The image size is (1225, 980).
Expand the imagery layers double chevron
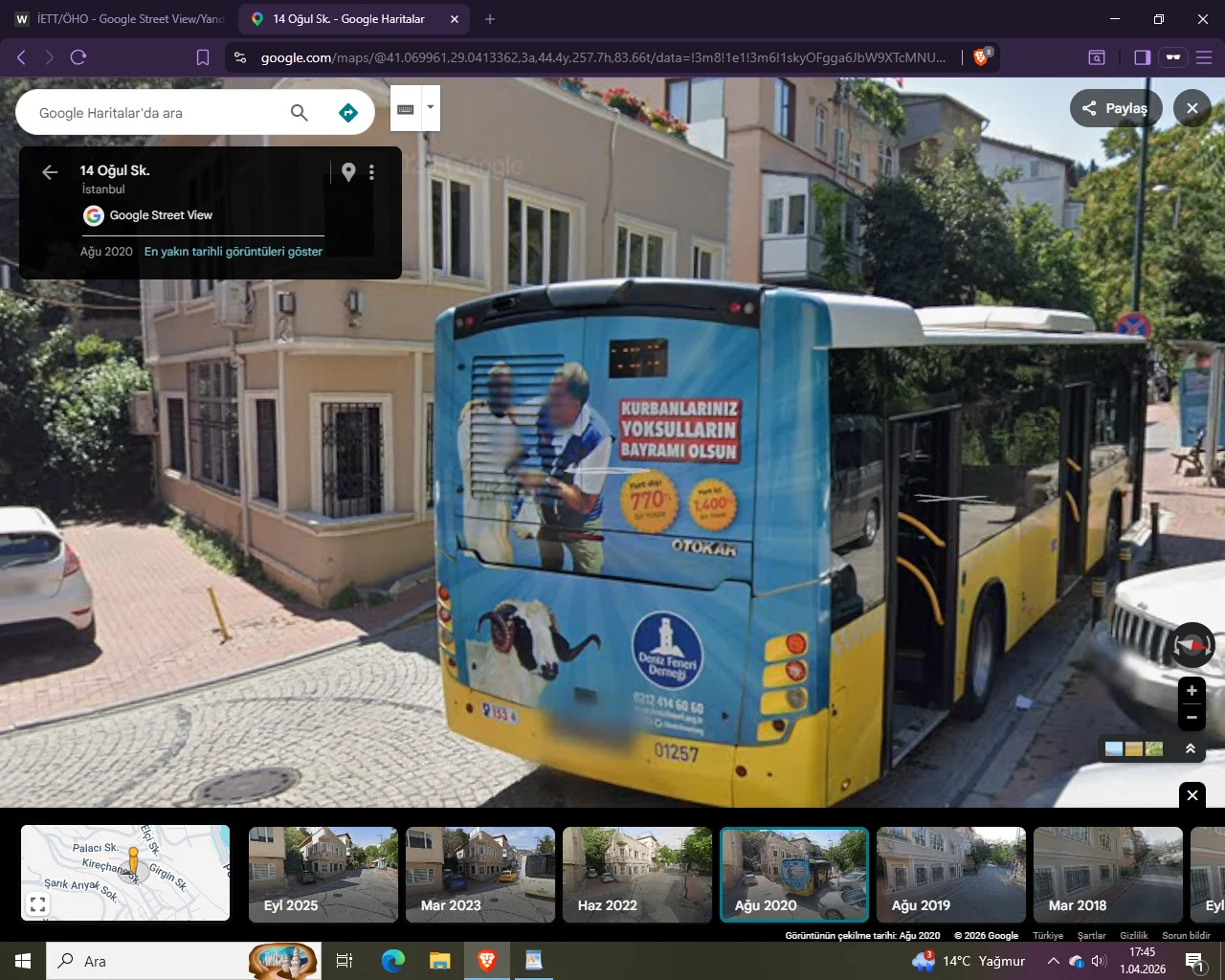pyautogui.click(x=1191, y=748)
